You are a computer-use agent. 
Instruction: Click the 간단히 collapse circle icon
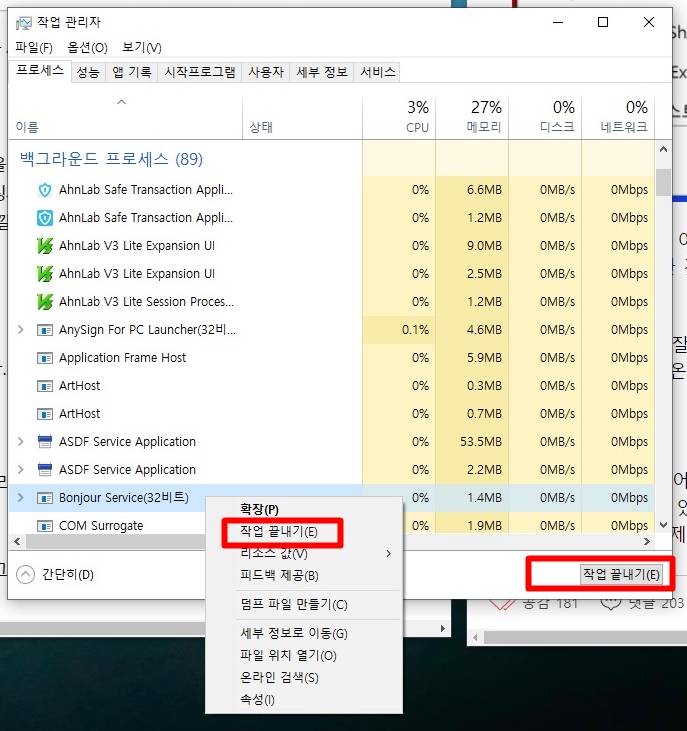pyautogui.click(x=26, y=574)
